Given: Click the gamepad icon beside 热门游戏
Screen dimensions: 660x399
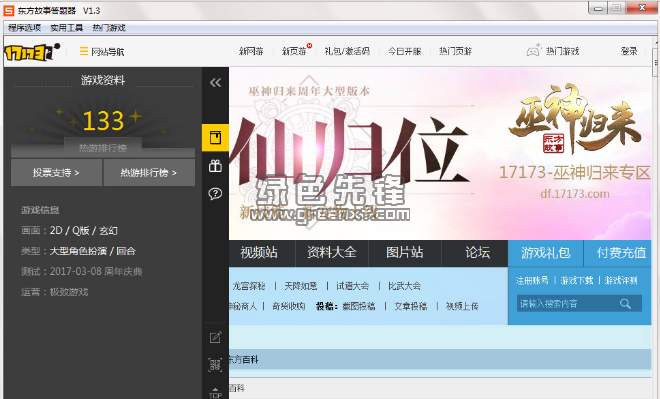Looking at the screenshot, I should 534,51.
